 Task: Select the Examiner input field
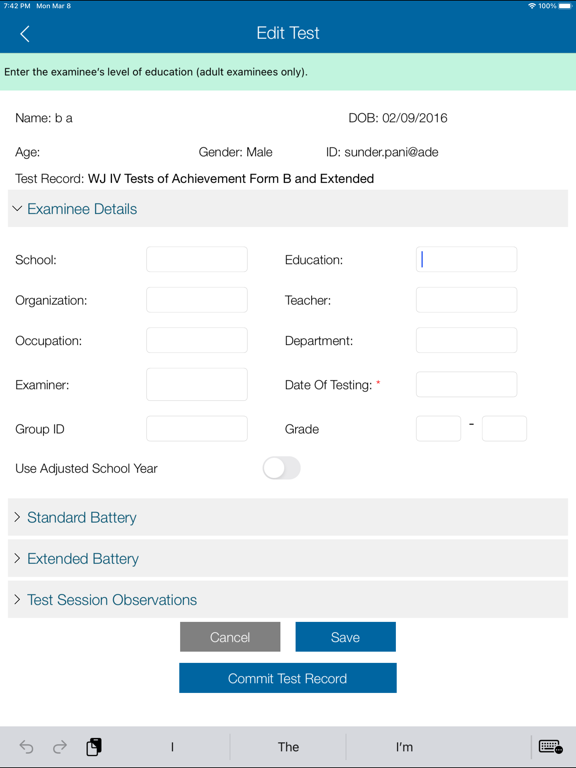(197, 384)
